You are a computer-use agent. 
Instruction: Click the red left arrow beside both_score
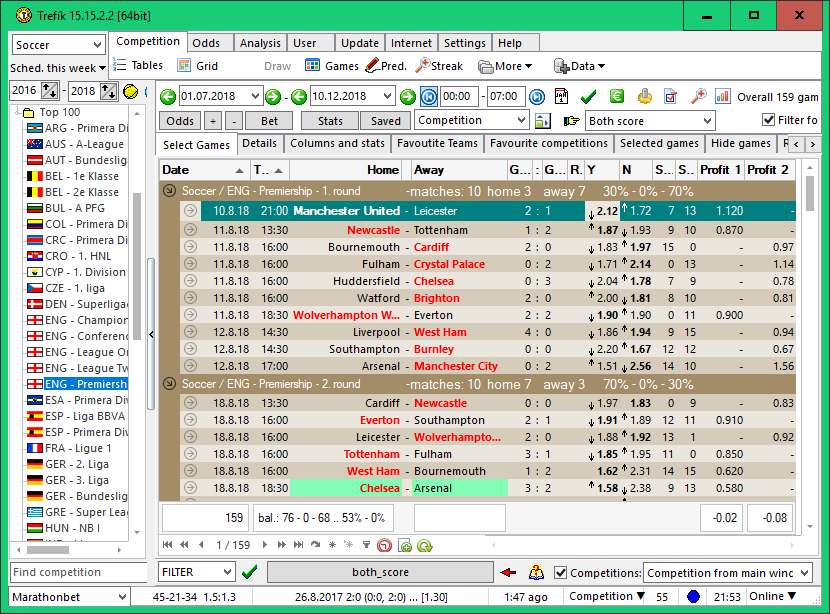508,572
